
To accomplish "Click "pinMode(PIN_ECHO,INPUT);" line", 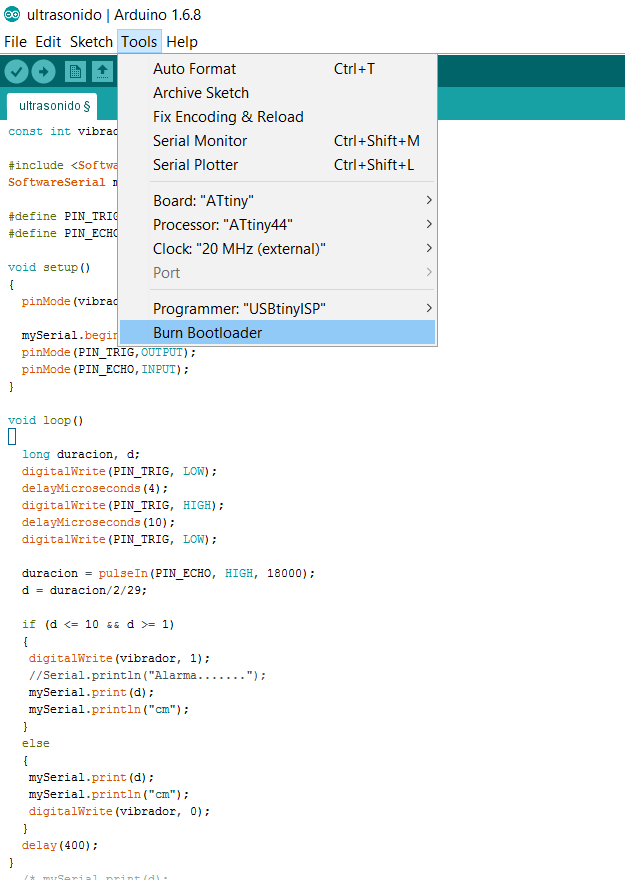I will pos(105,369).
